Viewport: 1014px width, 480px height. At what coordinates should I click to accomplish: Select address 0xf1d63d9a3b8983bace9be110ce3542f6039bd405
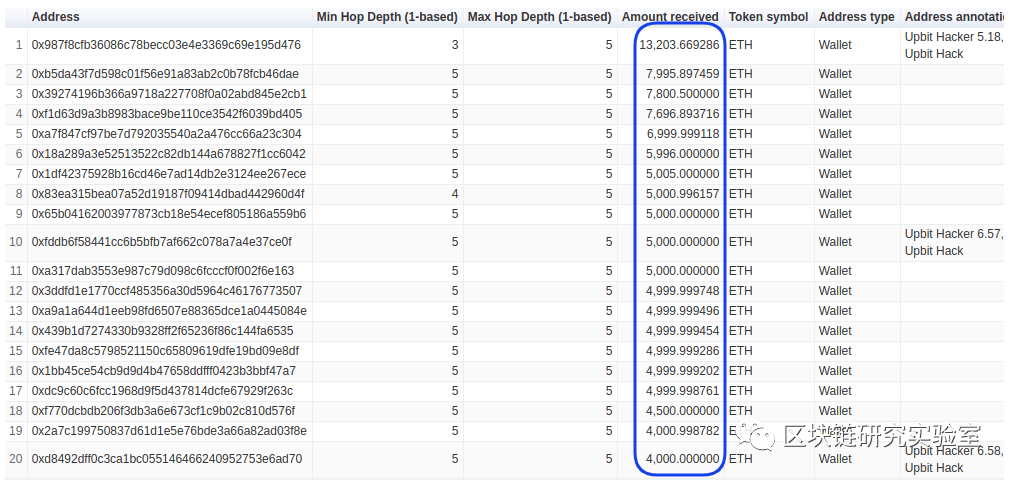click(x=167, y=114)
